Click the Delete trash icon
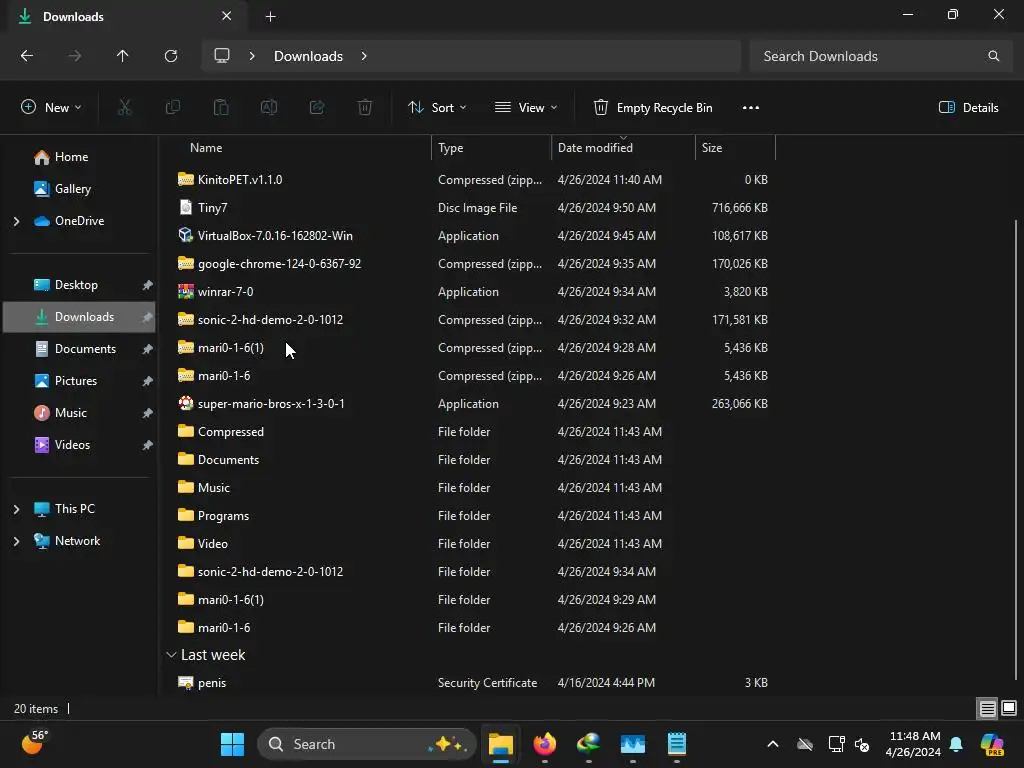The width and height of the screenshot is (1024, 768). pos(365,108)
